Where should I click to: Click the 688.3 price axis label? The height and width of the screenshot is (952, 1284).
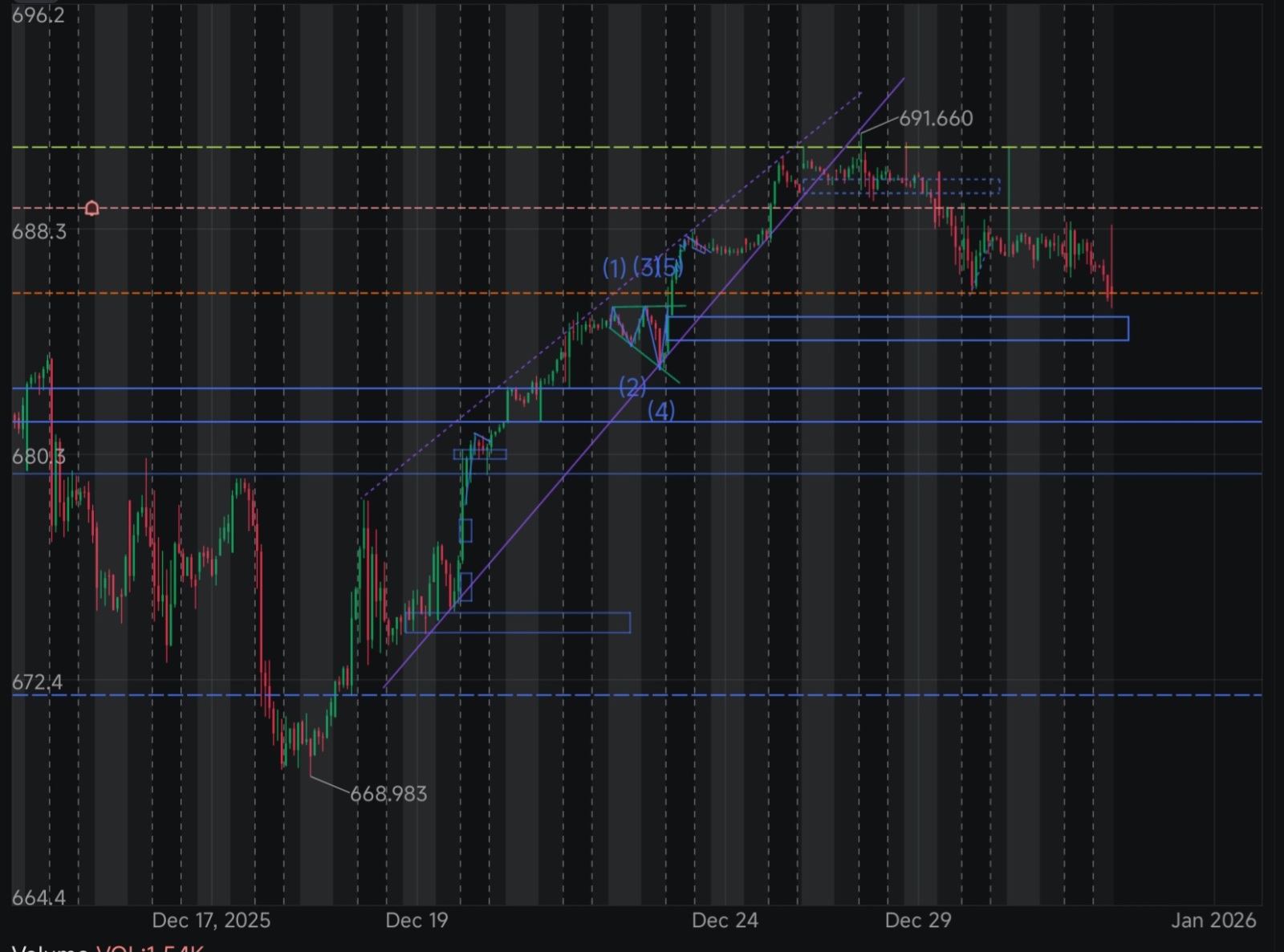click(39, 232)
